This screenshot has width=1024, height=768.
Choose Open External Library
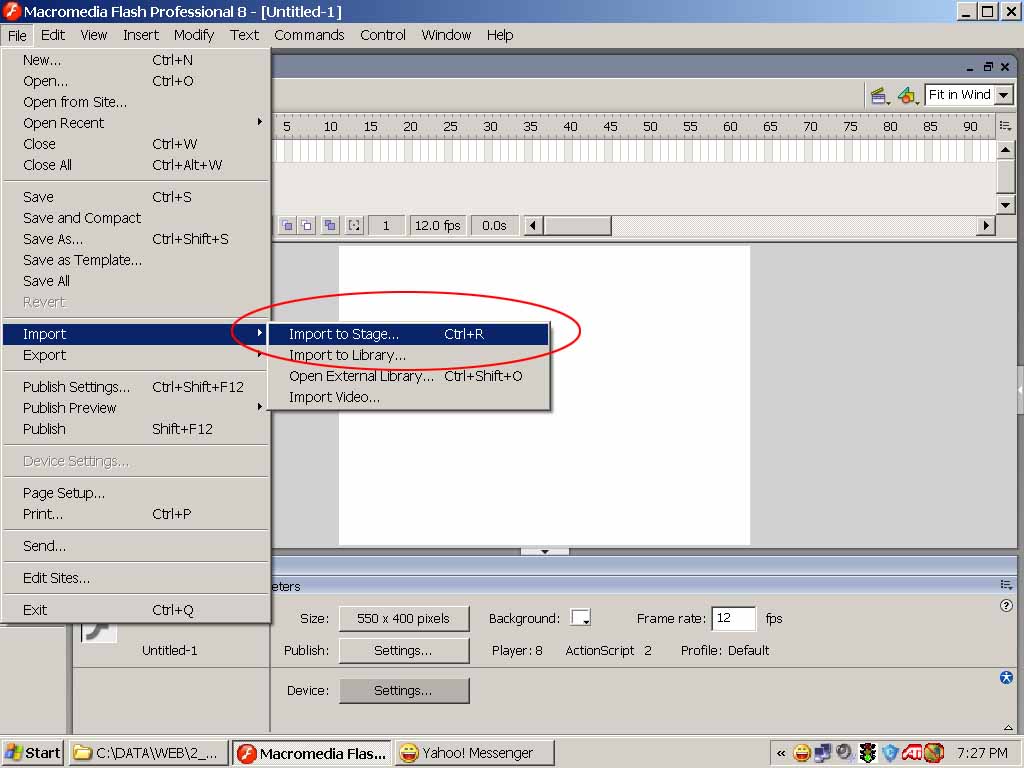click(409, 376)
